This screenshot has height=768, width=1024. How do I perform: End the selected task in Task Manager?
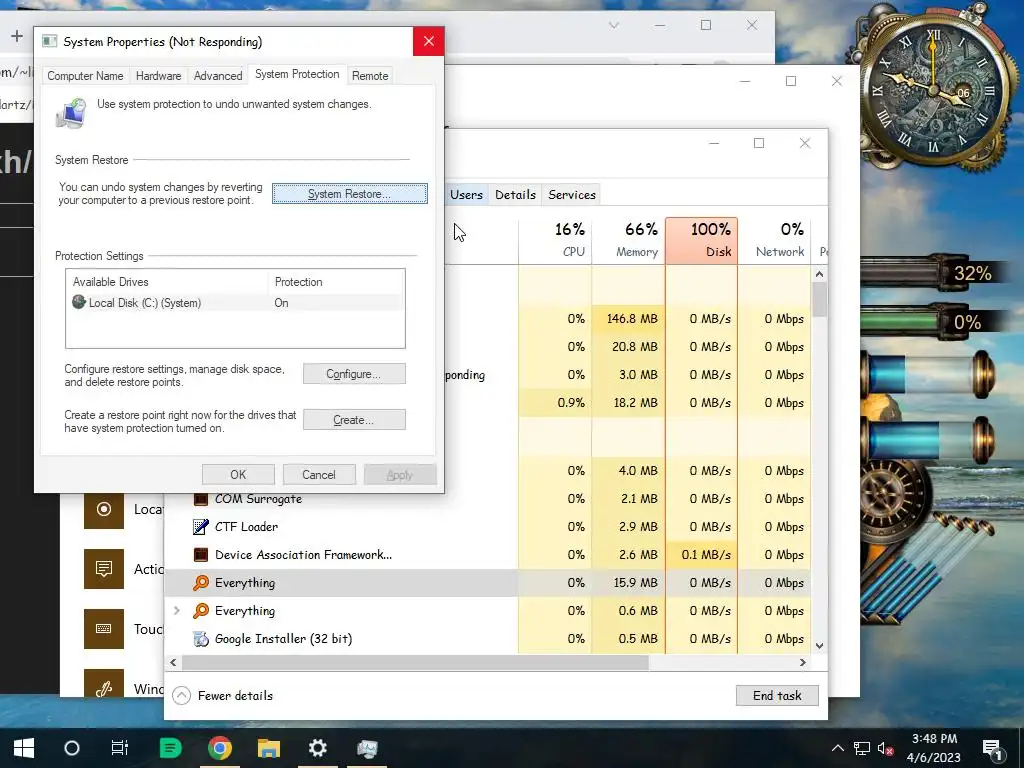777,696
